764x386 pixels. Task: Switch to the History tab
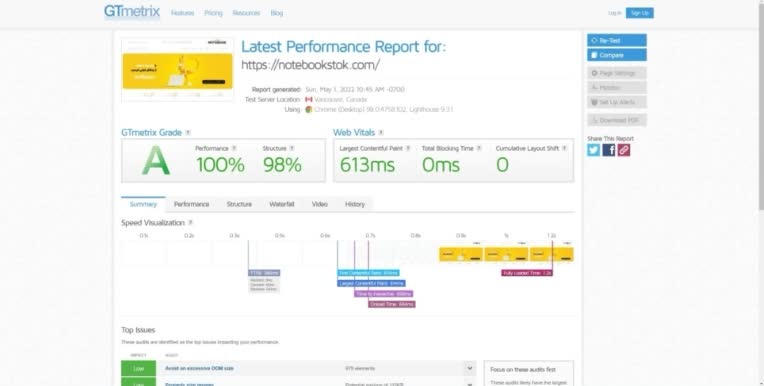[355, 204]
